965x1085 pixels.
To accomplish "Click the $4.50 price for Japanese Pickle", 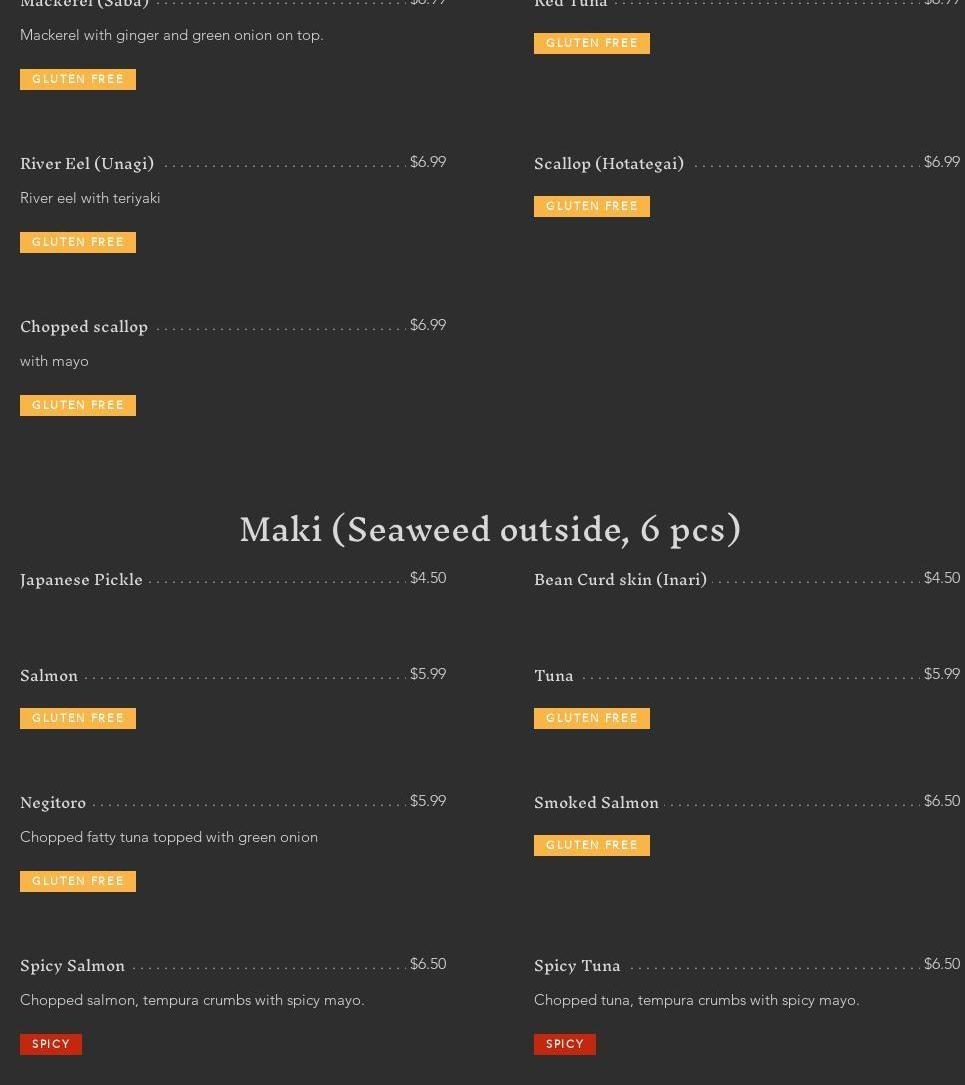I will pos(428,578).
